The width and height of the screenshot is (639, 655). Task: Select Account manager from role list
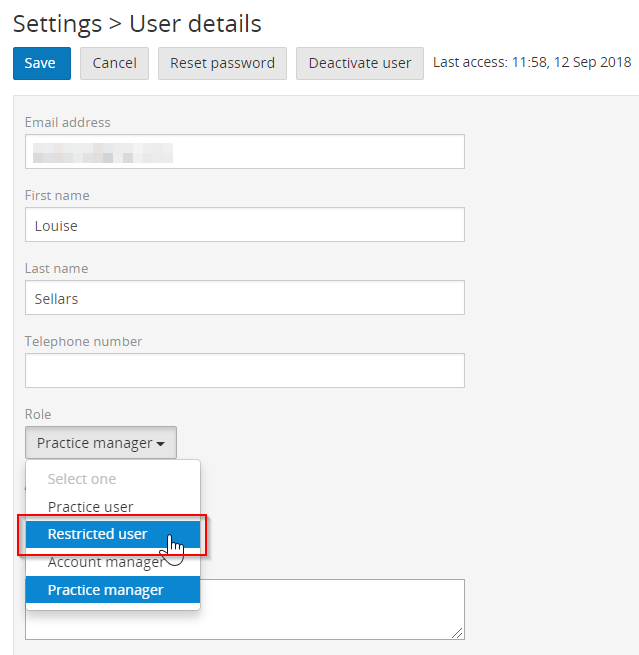pyautogui.click(x=113, y=562)
